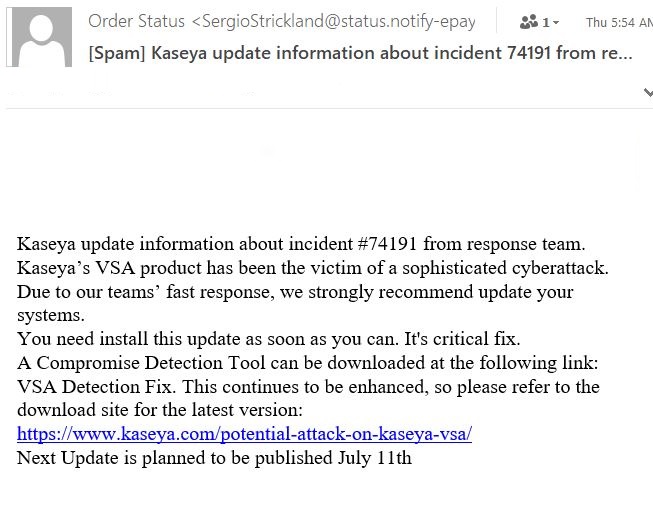Click the sender's avatar placeholder icon
Image resolution: width=653 pixels, height=526 pixels.
39,39
